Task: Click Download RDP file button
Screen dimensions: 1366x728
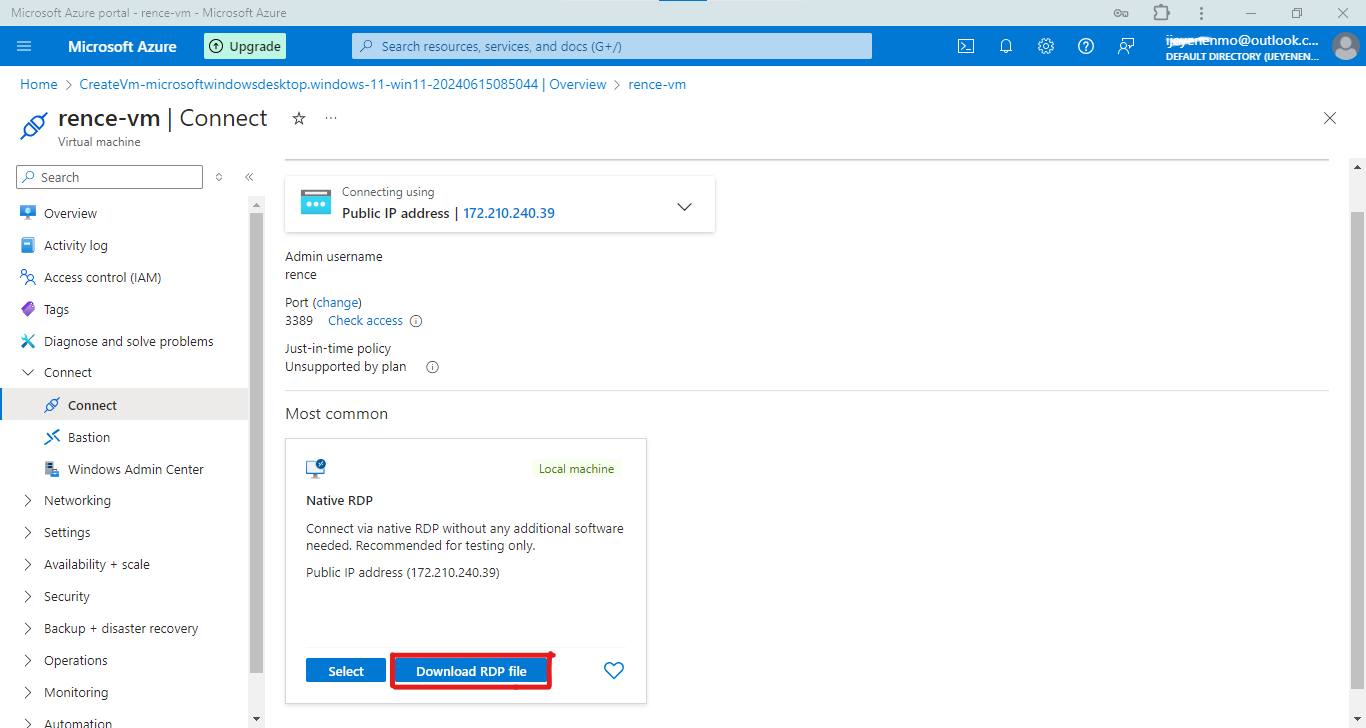Action: click(x=471, y=671)
